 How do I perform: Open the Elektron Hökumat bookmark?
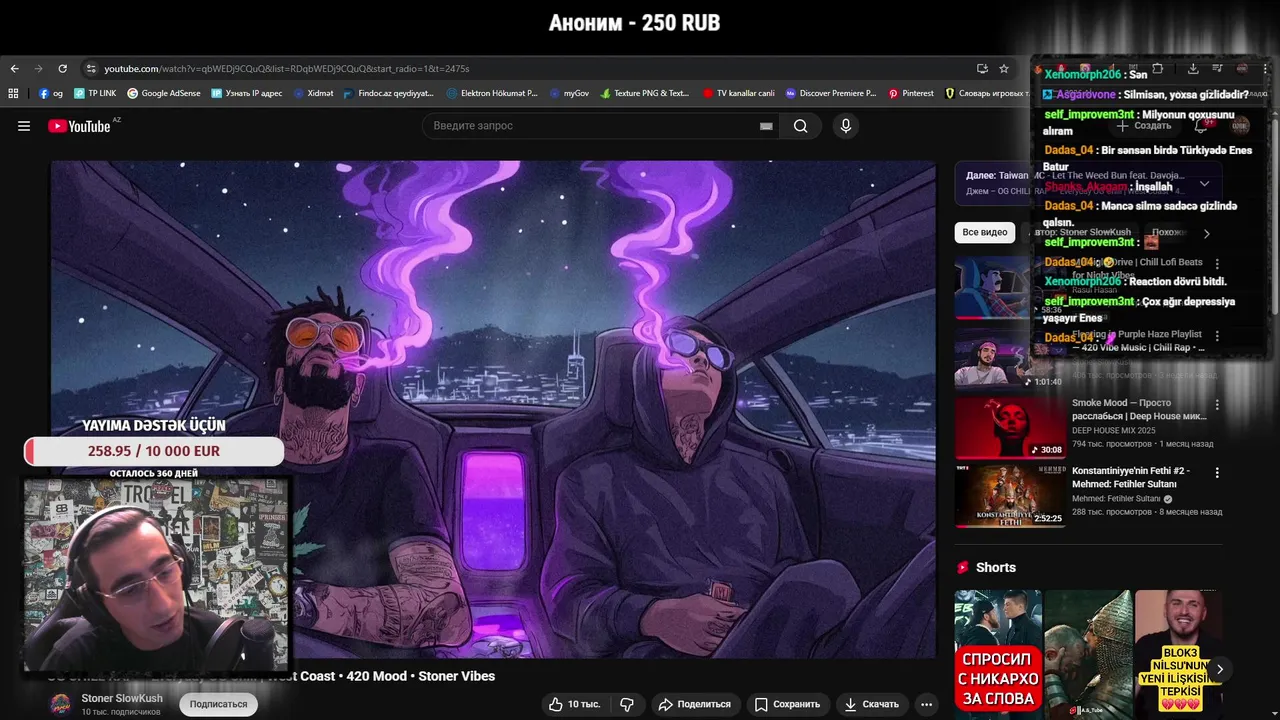492,93
